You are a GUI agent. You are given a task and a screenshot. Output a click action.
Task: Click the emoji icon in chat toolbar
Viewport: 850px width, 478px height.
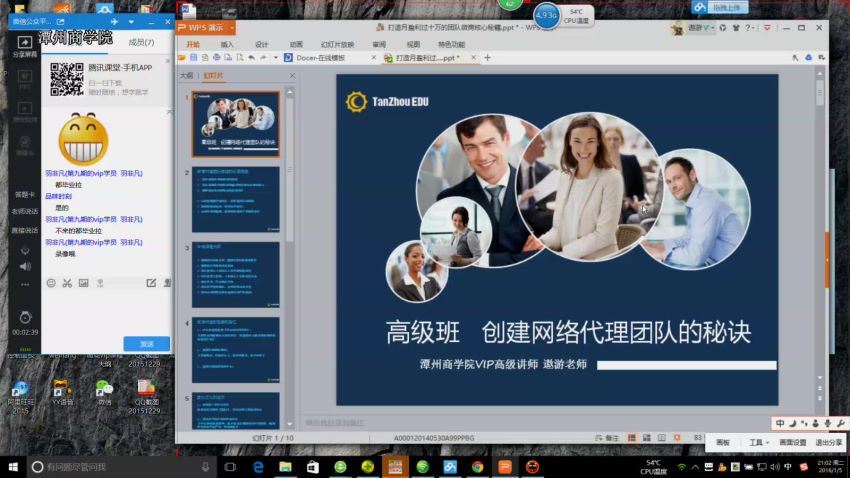(51, 283)
